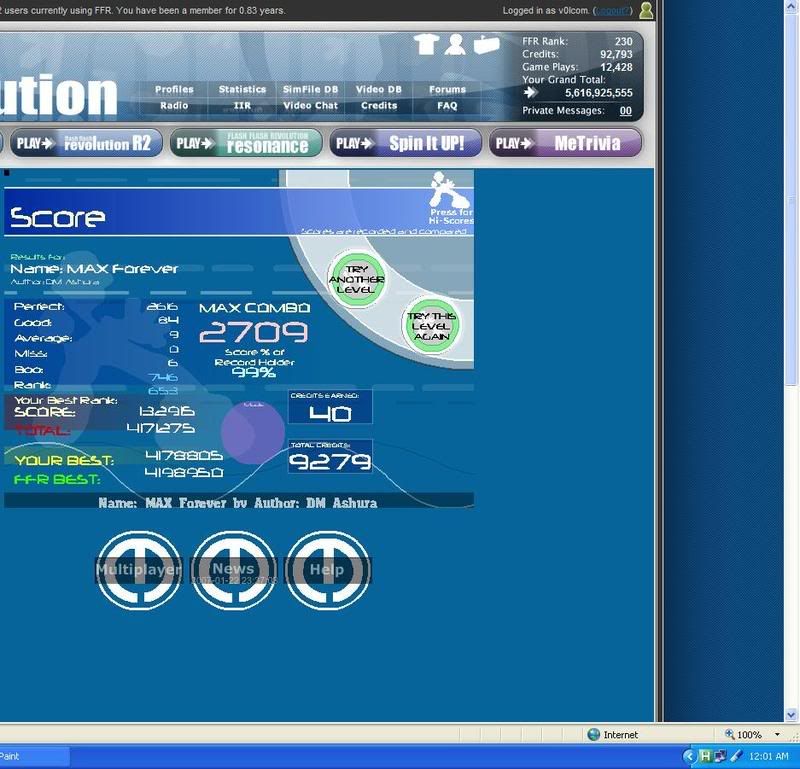This screenshot has width=800, height=769.
Task: Click the total credits value 9279
Action: pyautogui.click(x=330, y=462)
